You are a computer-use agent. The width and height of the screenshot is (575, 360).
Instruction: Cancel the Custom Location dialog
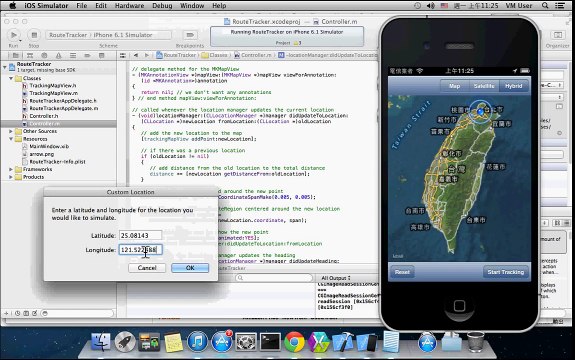[x=147, y=268]
